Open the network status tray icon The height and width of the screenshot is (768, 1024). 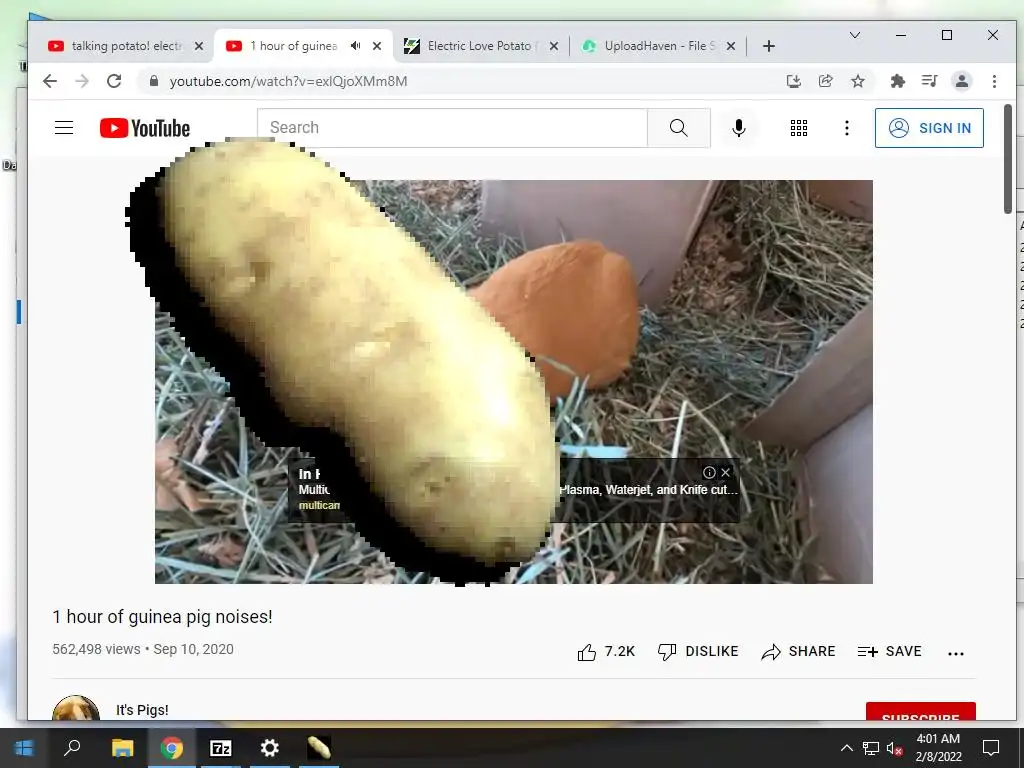871,748
